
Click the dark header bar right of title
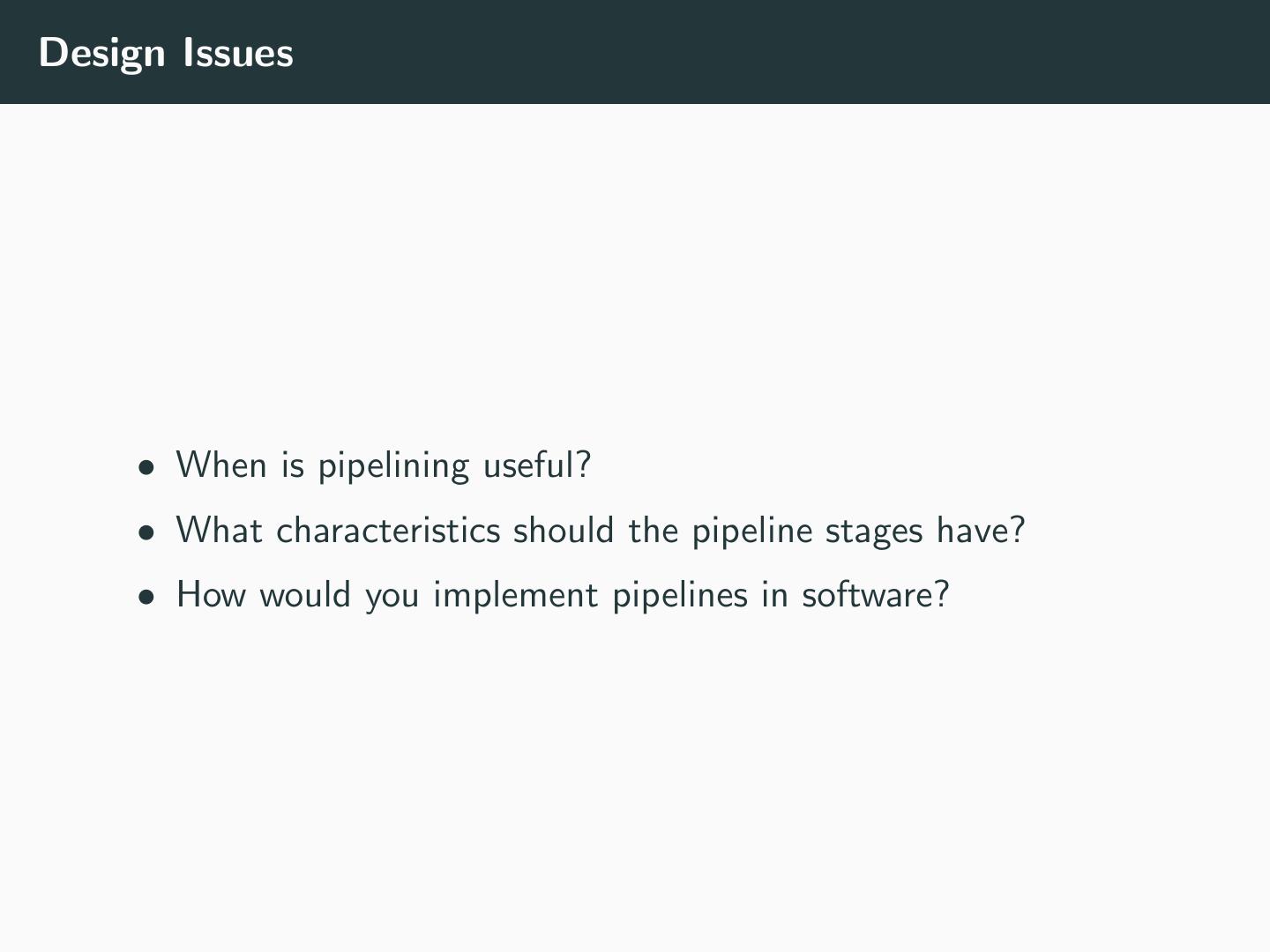[794, 53]
